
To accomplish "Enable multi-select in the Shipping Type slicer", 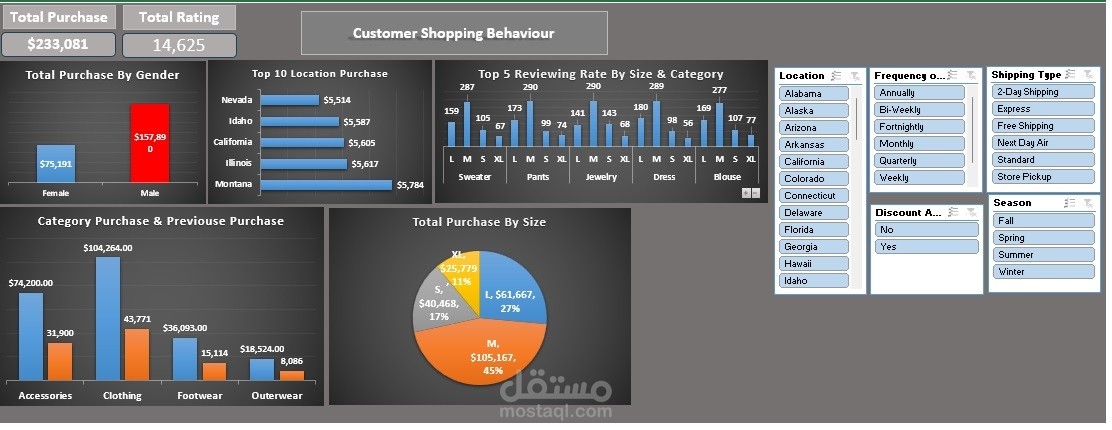I will click(1072, 75).
